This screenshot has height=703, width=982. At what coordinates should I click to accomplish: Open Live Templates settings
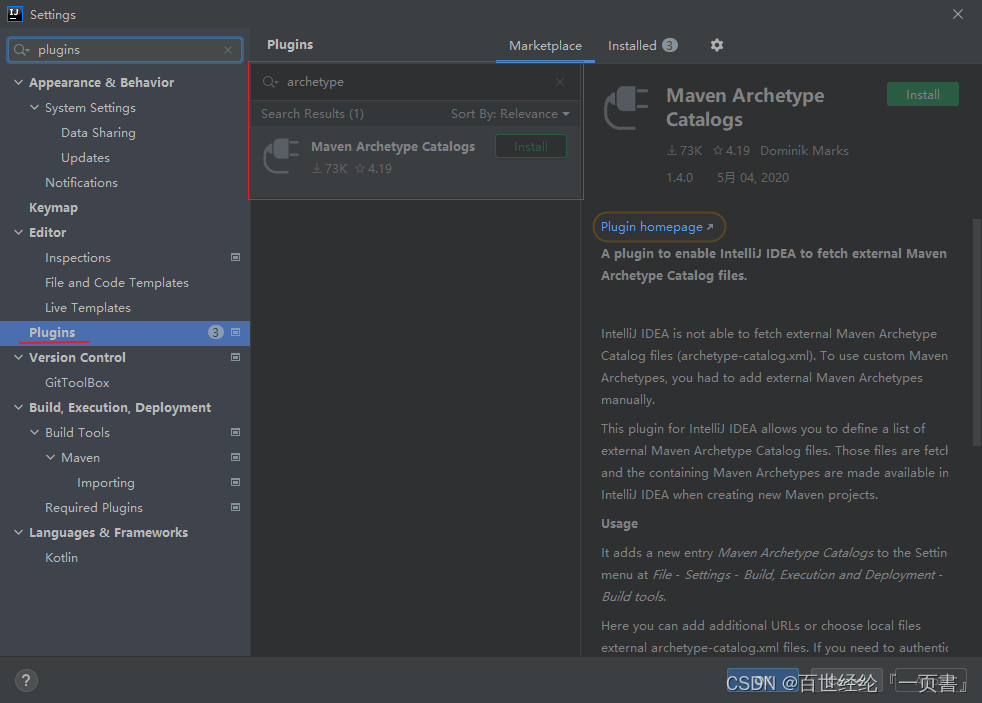(88, 308)
